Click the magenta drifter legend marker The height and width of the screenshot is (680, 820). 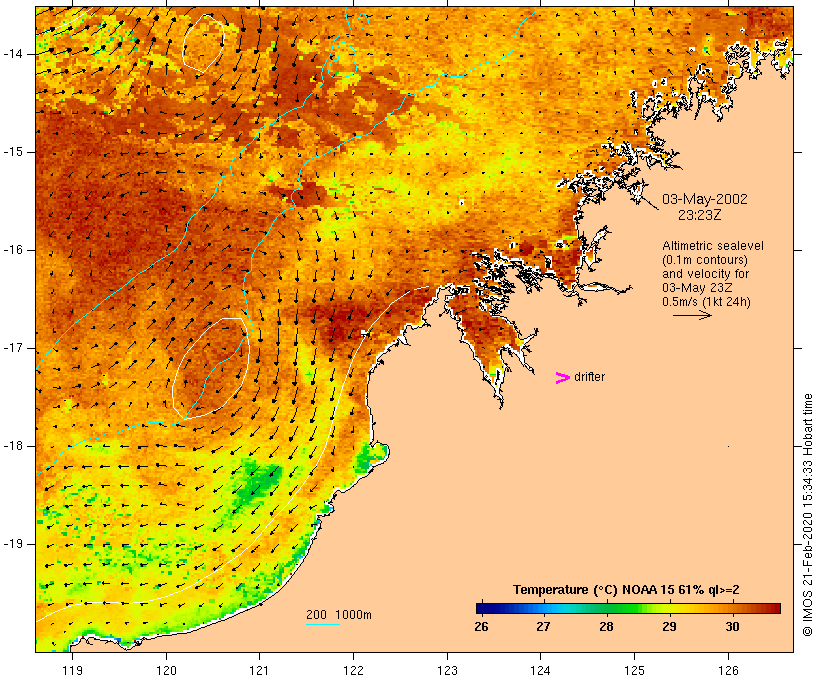tap(563, 378)
